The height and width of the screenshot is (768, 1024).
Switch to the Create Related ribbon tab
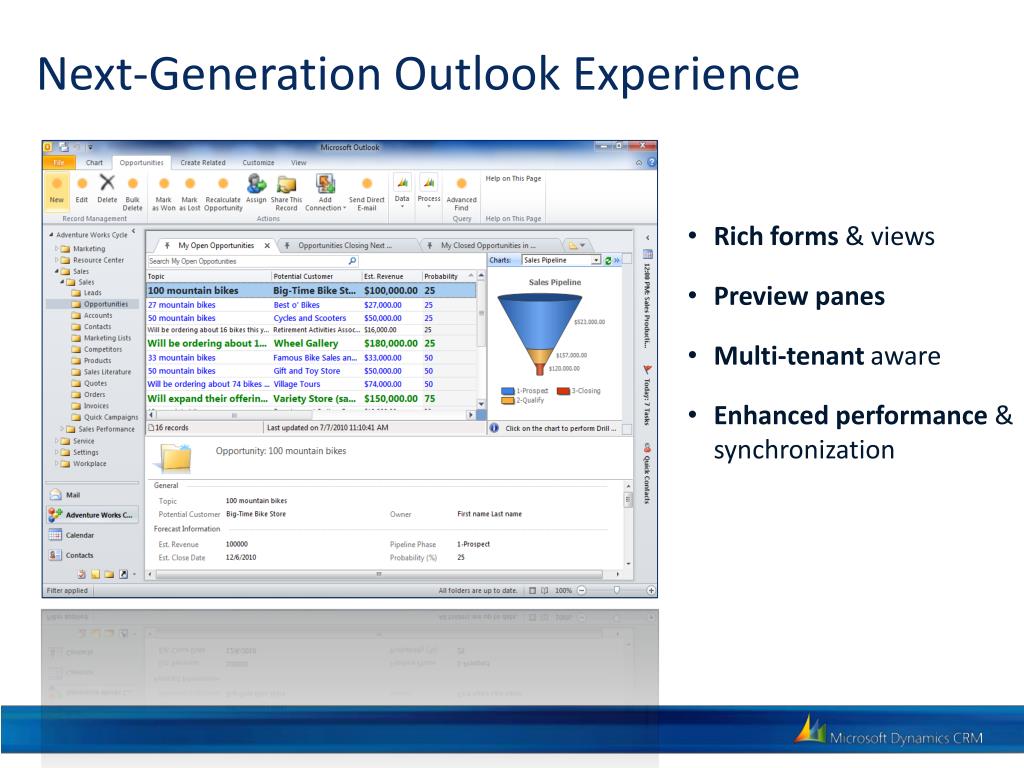(203, 163)
